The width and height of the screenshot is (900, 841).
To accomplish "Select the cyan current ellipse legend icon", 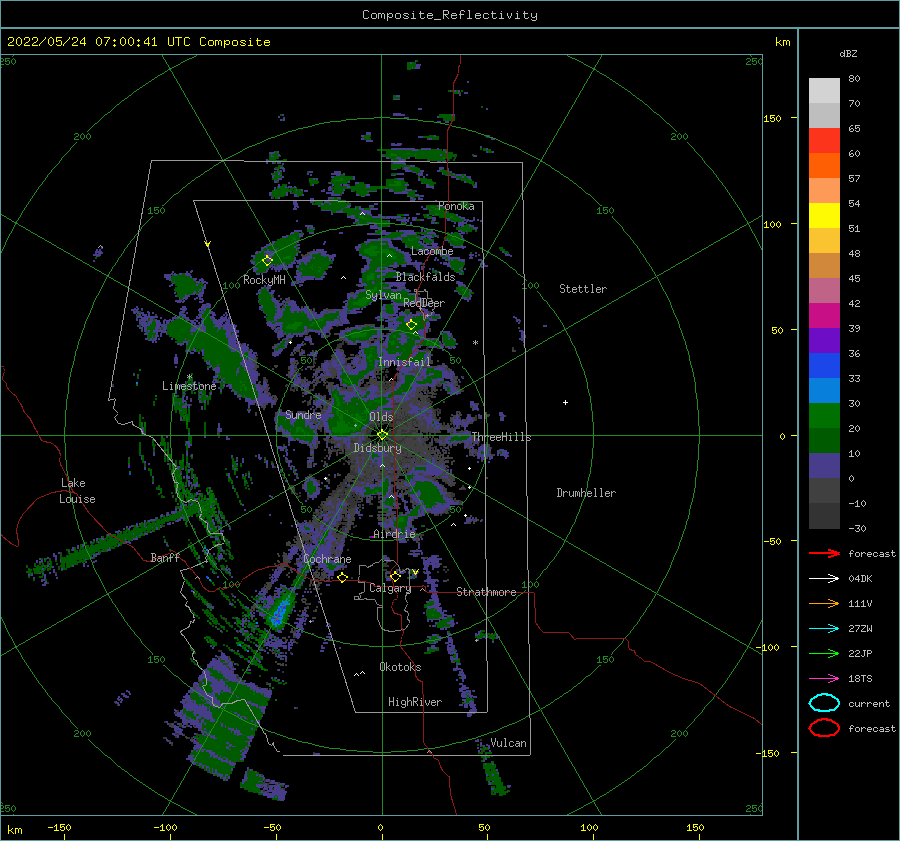I will [x=824, y=703].
